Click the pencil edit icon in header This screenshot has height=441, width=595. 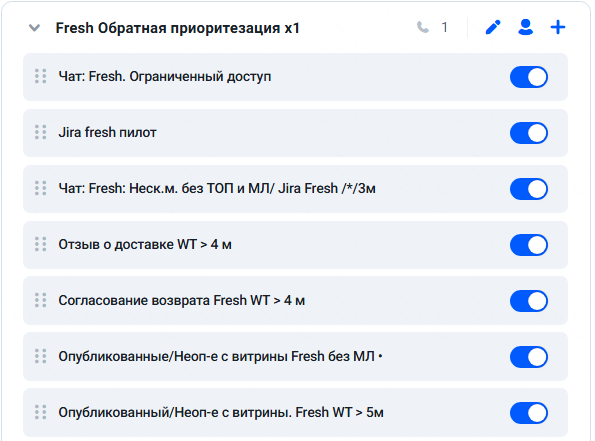tap(493, 27)
